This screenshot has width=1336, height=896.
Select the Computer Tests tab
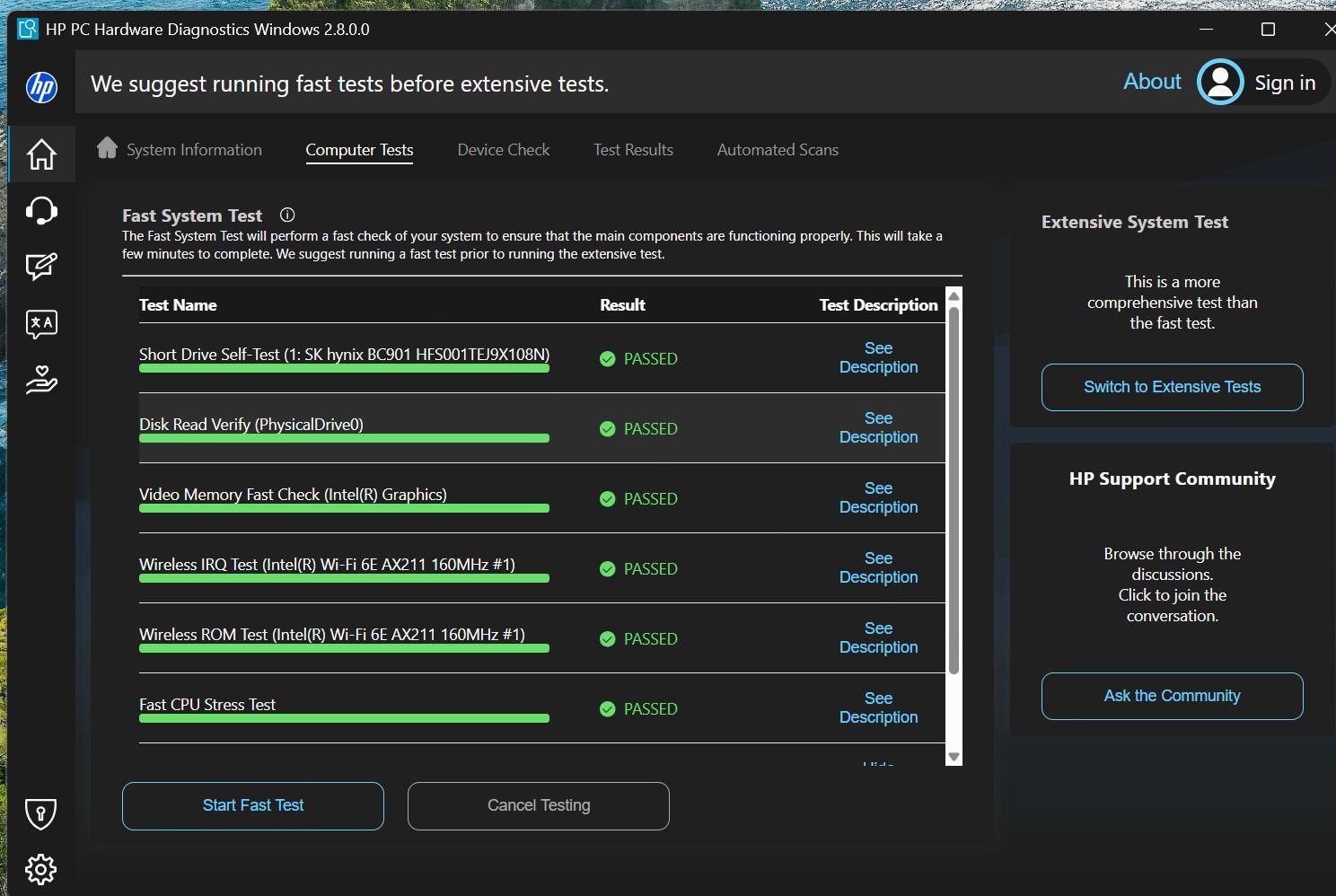click(359, 150)
